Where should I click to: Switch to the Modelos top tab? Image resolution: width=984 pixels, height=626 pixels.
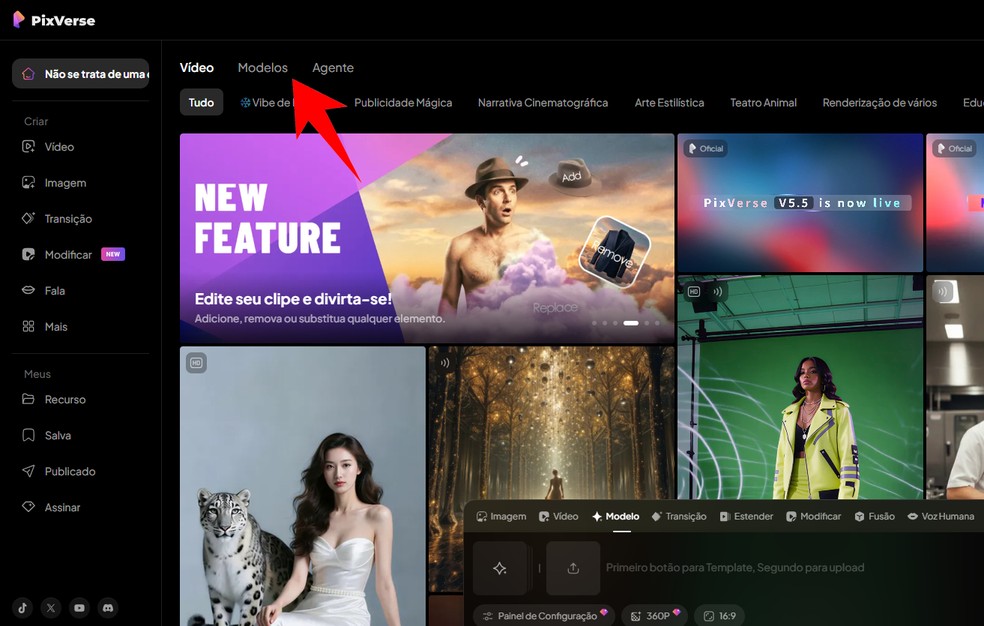[262, 68]
